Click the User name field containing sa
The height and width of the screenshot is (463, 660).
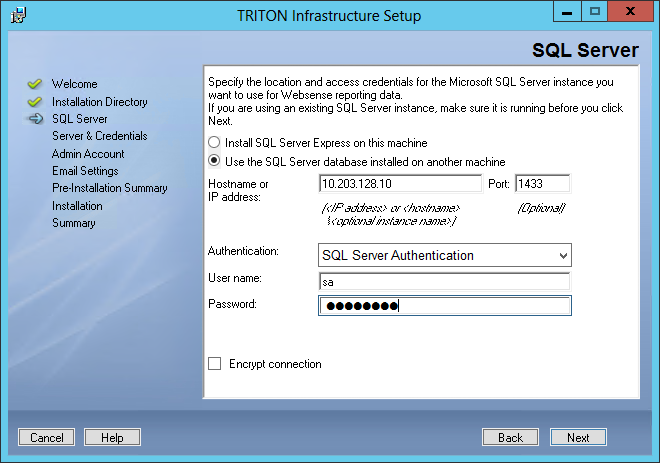tap(445, 282)
